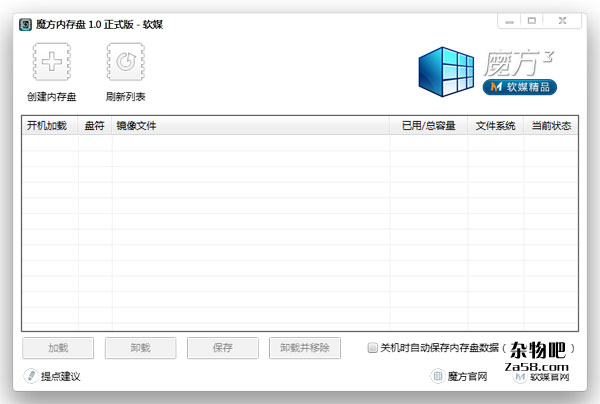Click 刷新列表 label text
The image size is (600, 404).
pyautogui.click(x=126, y=97)
